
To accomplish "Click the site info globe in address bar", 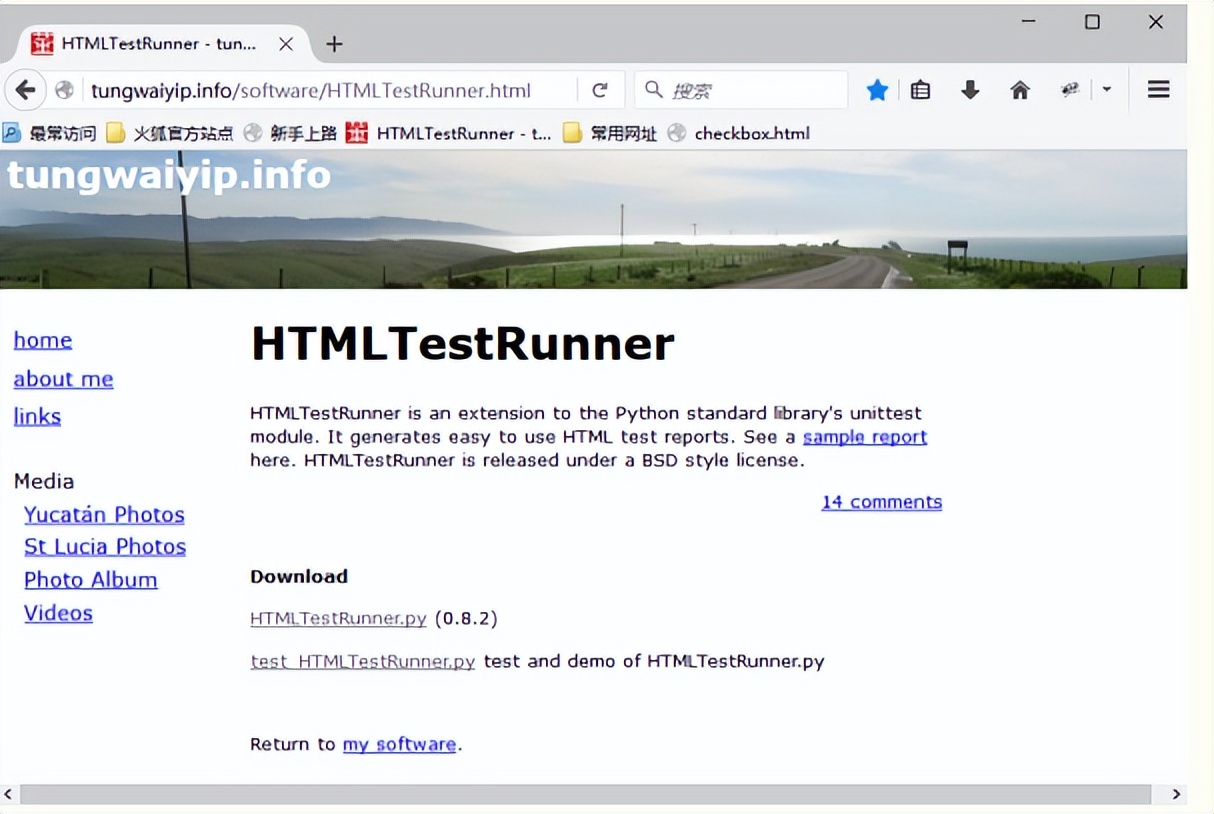I will [x=64, y=89].
